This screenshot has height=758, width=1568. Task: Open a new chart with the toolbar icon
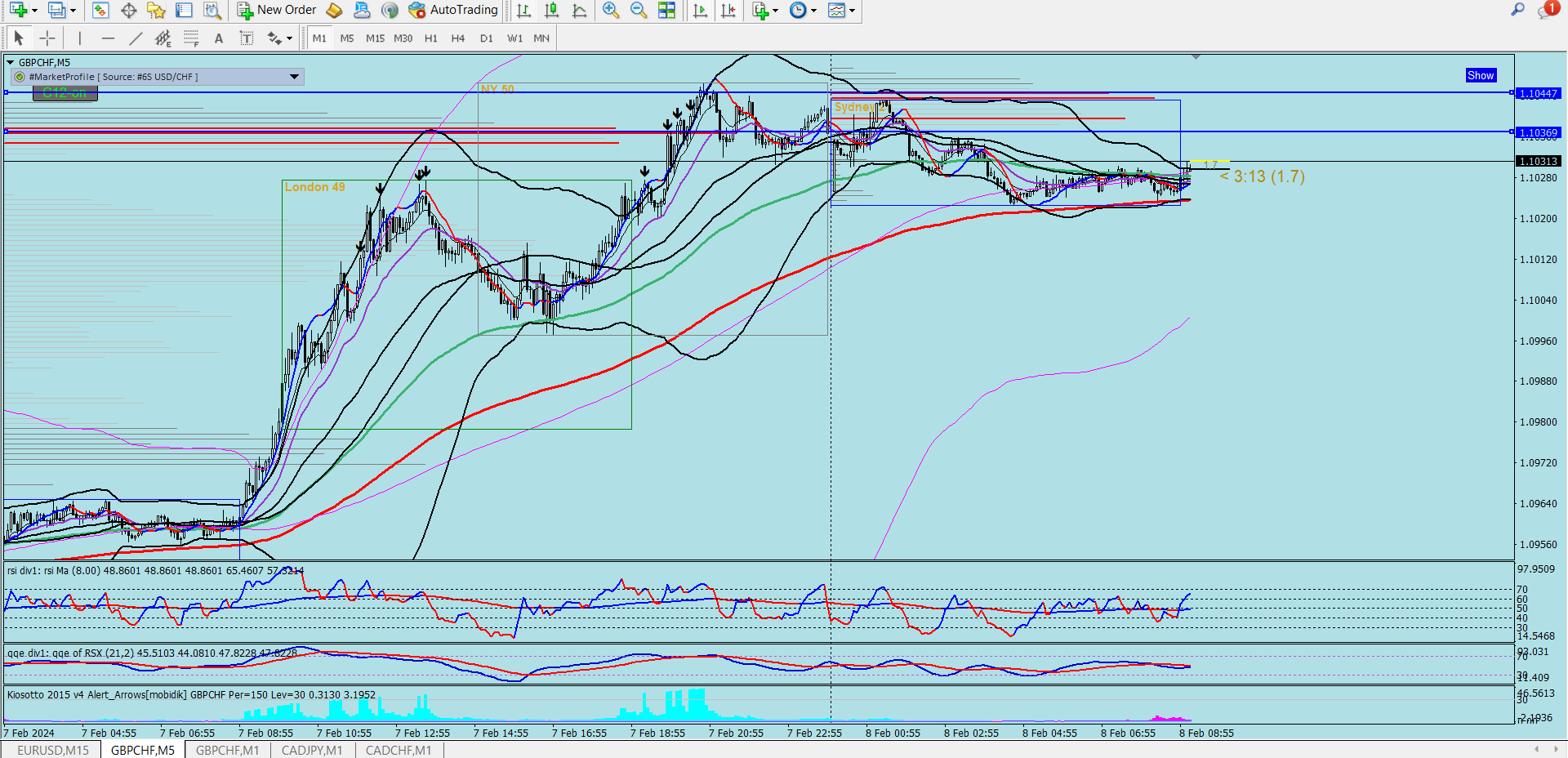pos(18,10)
